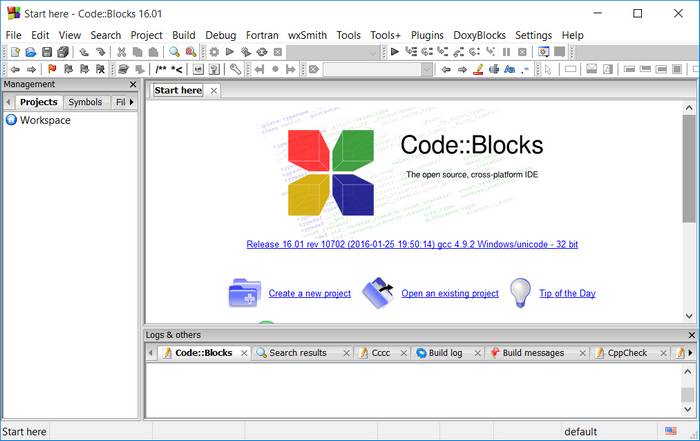Open the Build log tab
The image size is (700, 441).
[x=445, y=353]
